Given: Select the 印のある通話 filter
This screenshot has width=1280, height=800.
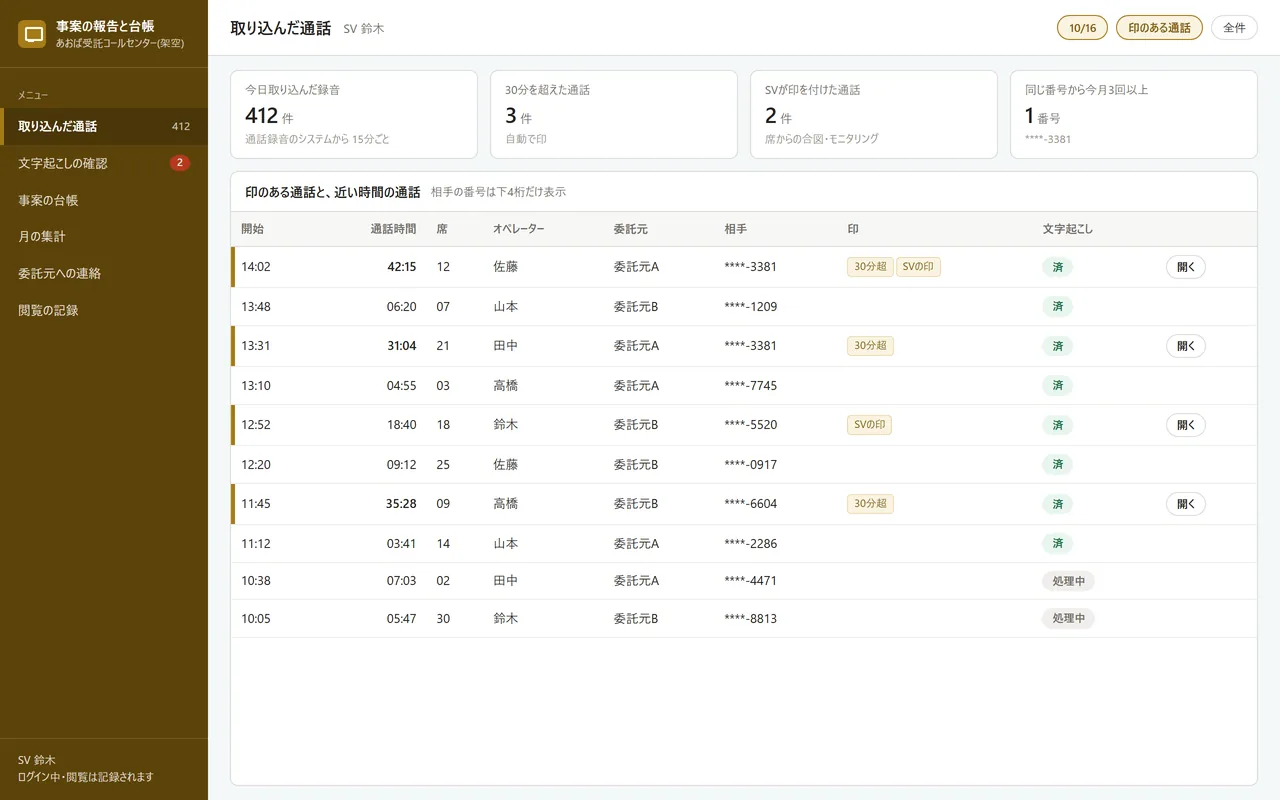Looking at the screenshot, I should click(1159, 28).
